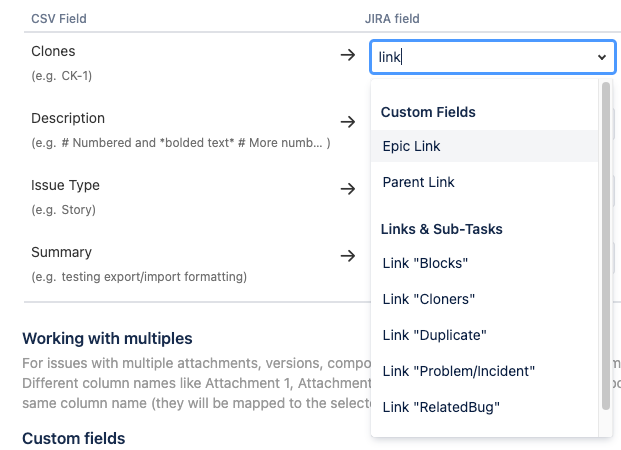
Task: Choose Link "Duplicate" in the dropdown
Action: [434, 335]
